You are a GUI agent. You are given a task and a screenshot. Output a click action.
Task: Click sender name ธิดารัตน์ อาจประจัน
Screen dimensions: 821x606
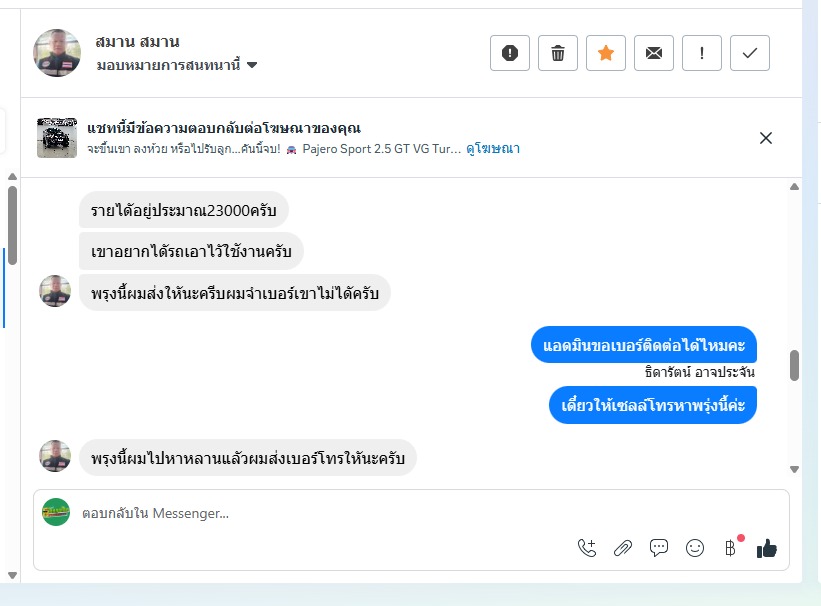point(700,372)
